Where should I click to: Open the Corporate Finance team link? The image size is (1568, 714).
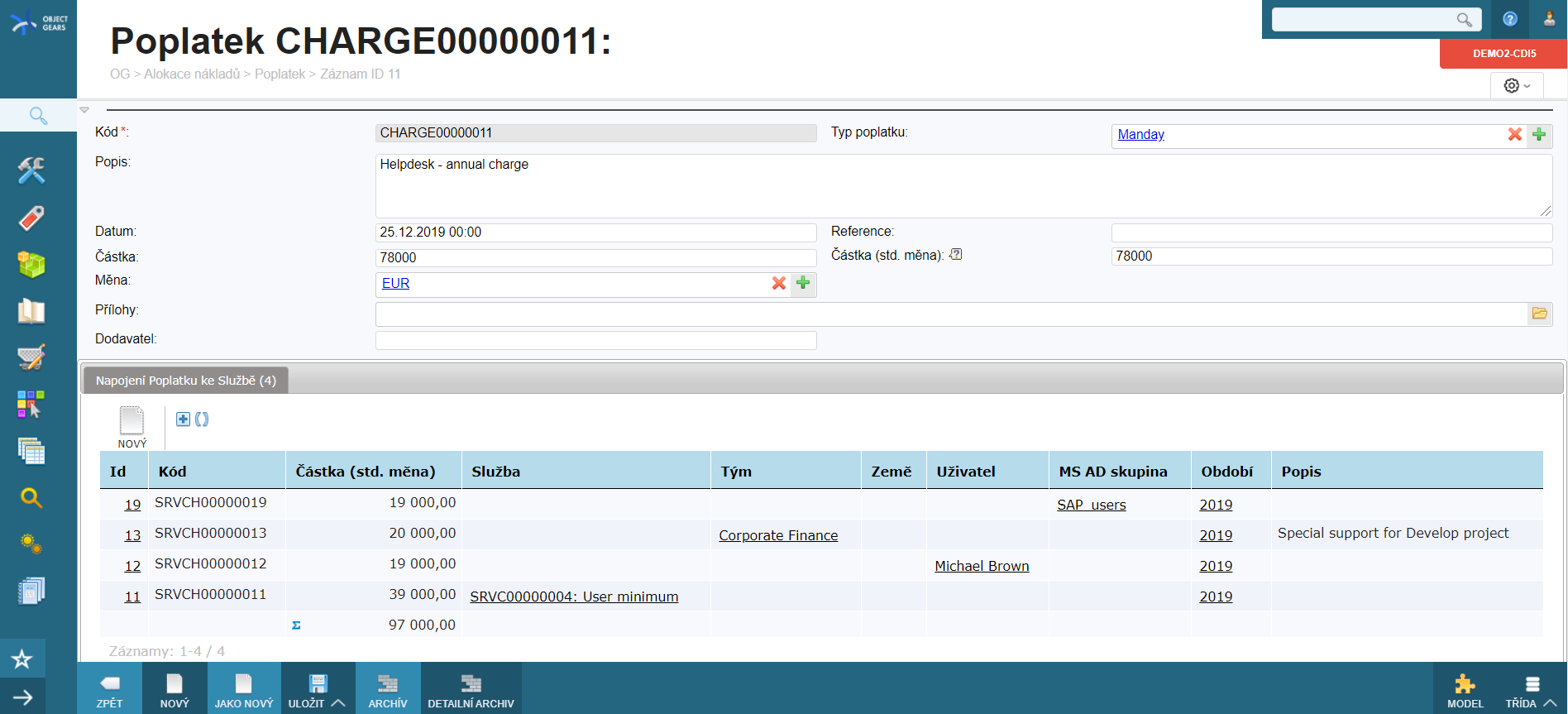pos(777,536)
